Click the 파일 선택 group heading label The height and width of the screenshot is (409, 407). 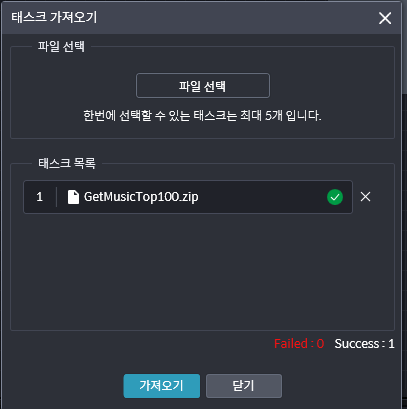coord(61,46)
